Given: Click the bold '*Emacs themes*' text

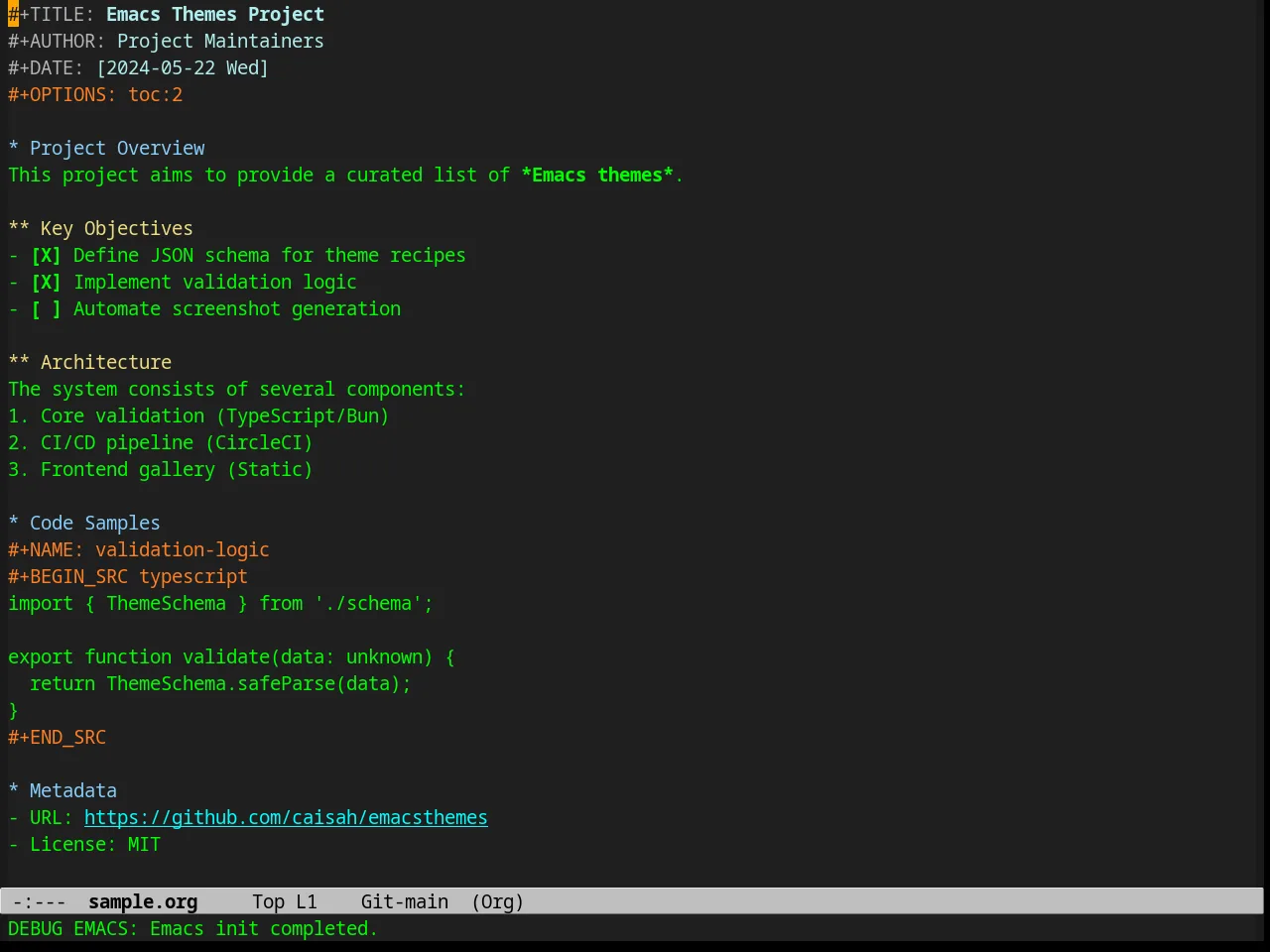Looking at the screenshot, I should click(x=597, y=175).
